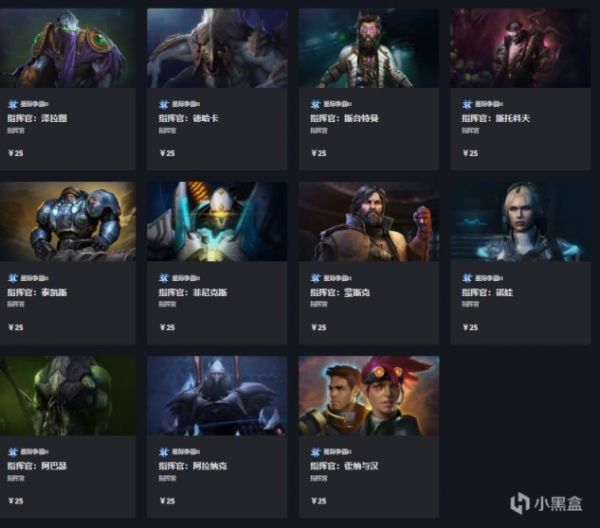Open title link 指挥官：德哈卡

(188, 118)
